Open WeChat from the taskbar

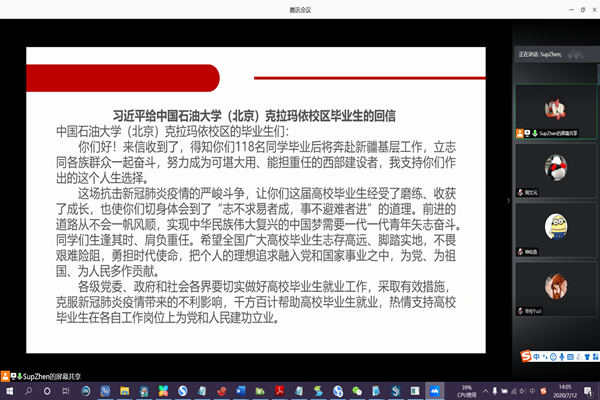pos(358,390)
